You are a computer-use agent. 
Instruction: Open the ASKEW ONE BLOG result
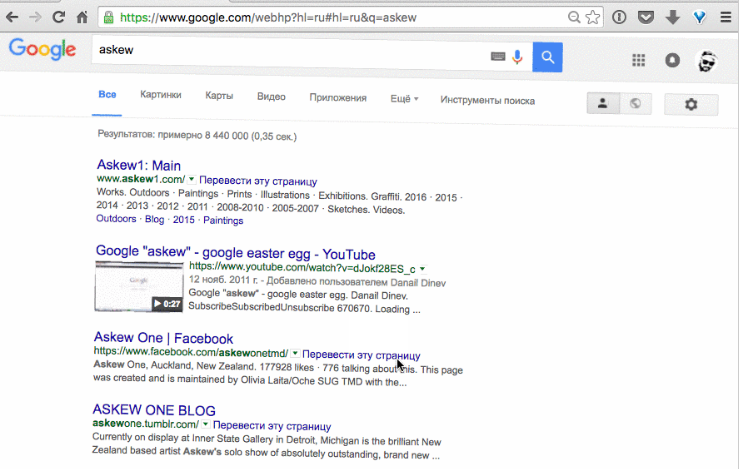(x=154, y=410)
